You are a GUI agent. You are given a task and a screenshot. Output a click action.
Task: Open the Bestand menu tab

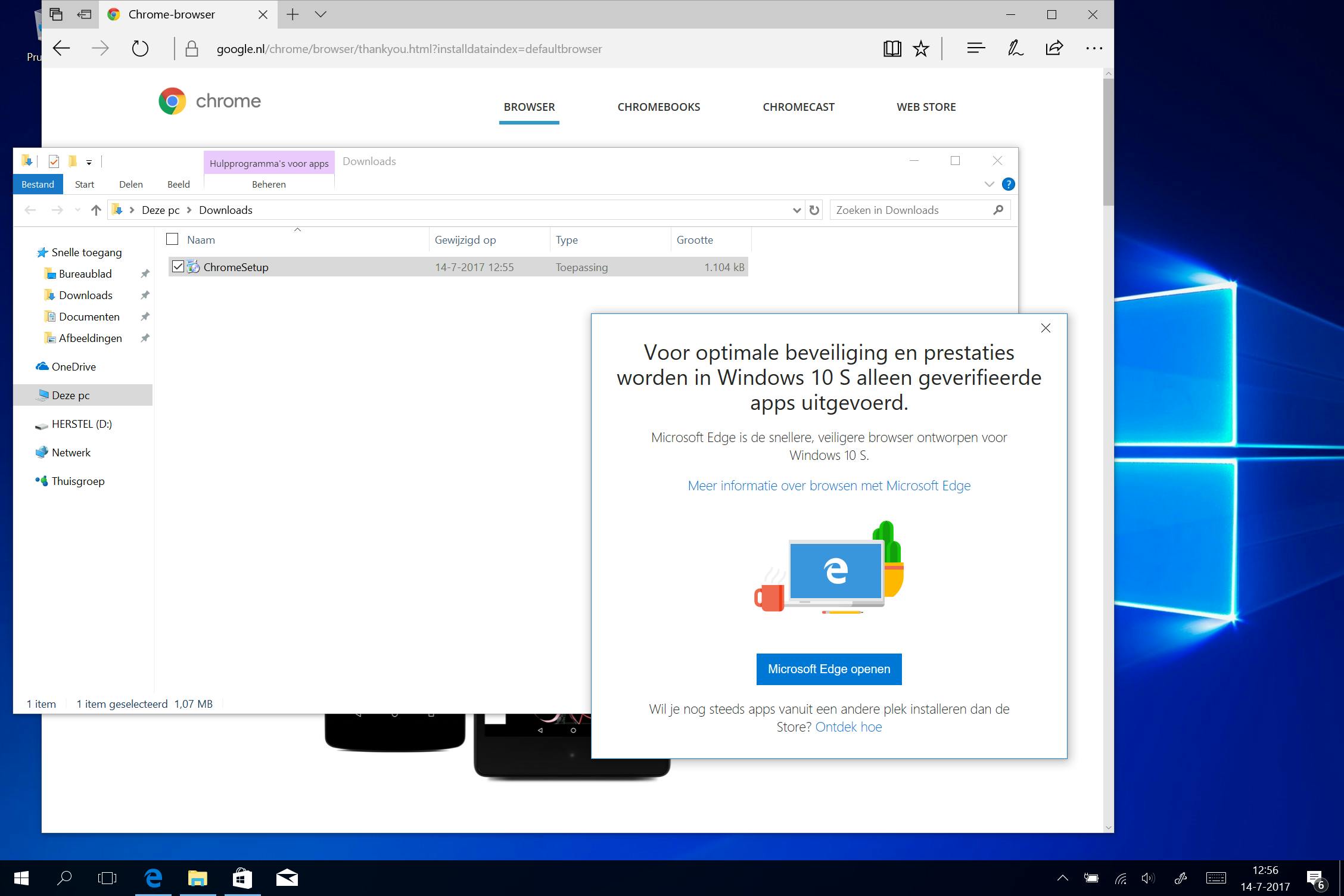click(38, 184)
